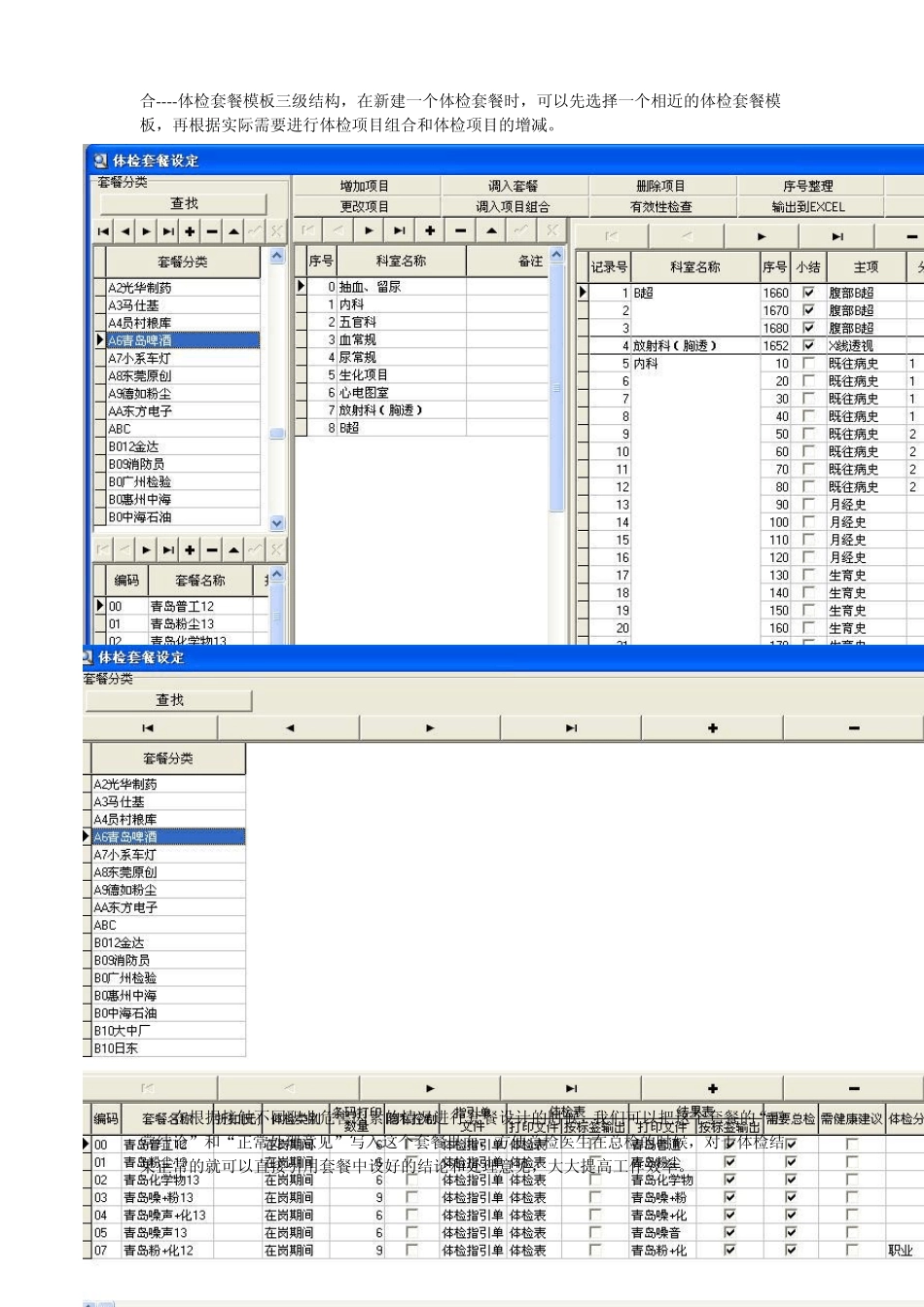This screenshot has height=1307, width=924.
Task: Jump to last record above the 记录号 table
Action: 836,236
